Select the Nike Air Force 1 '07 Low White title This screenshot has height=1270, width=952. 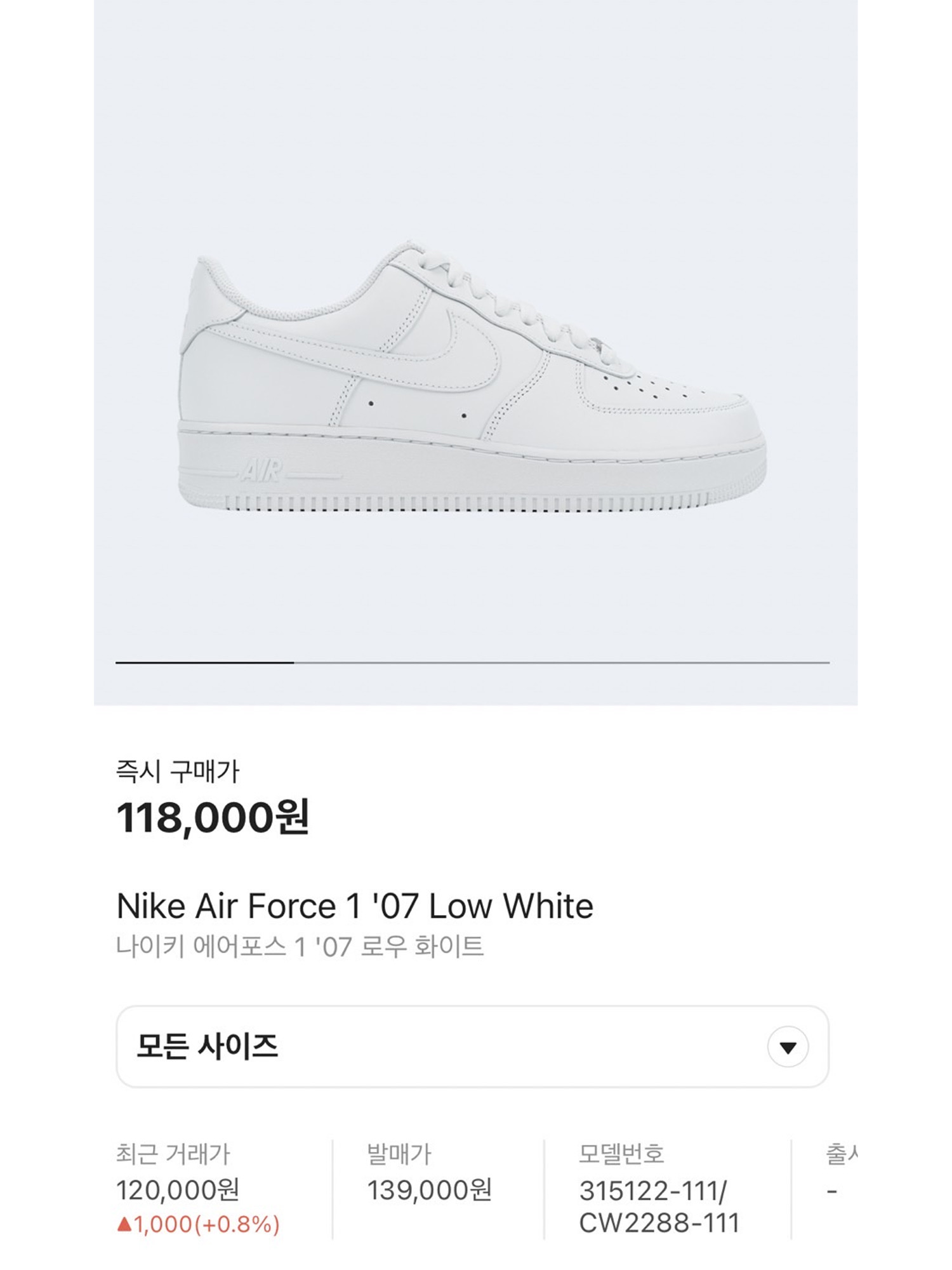355,906
